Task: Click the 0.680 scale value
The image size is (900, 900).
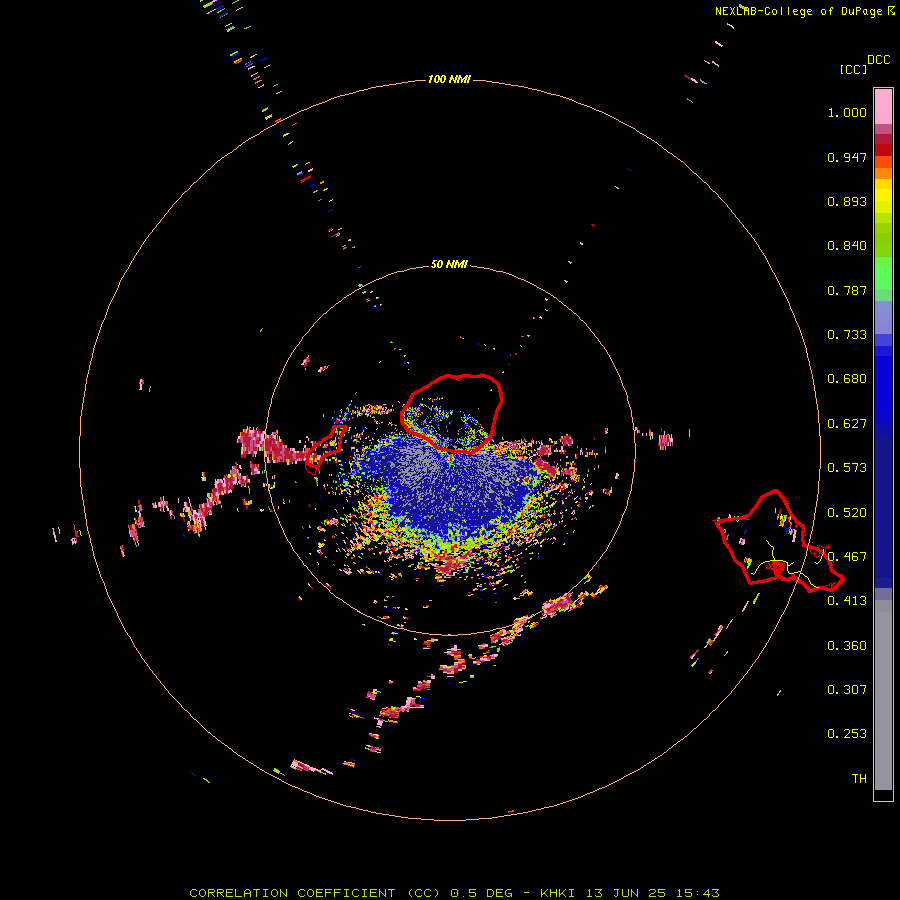Action: coord(847,379)
